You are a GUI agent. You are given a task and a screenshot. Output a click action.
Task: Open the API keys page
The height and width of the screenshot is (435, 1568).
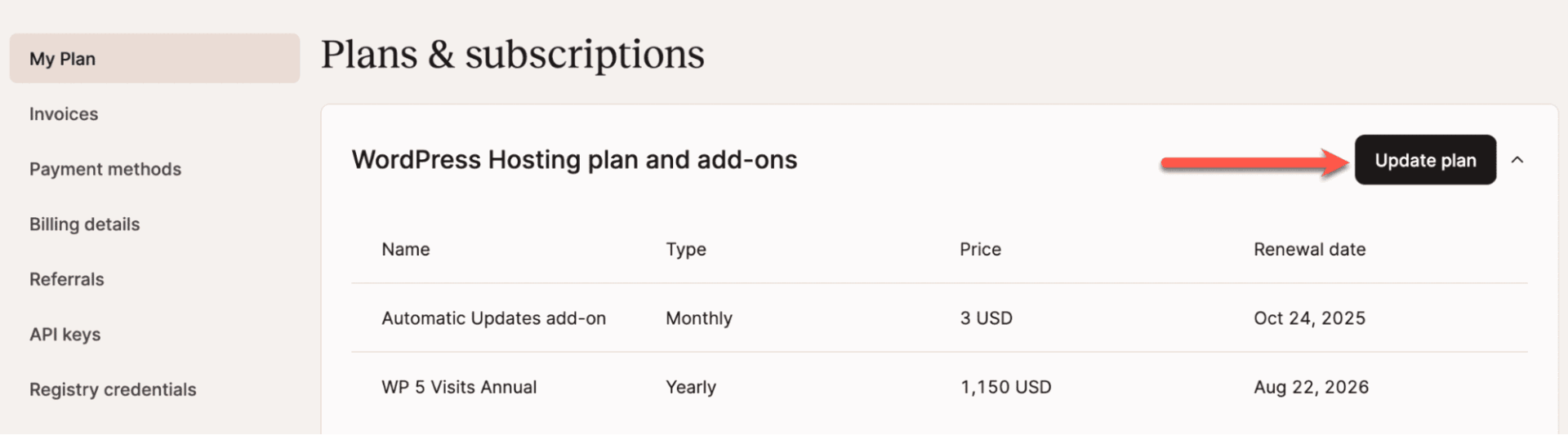65,335
